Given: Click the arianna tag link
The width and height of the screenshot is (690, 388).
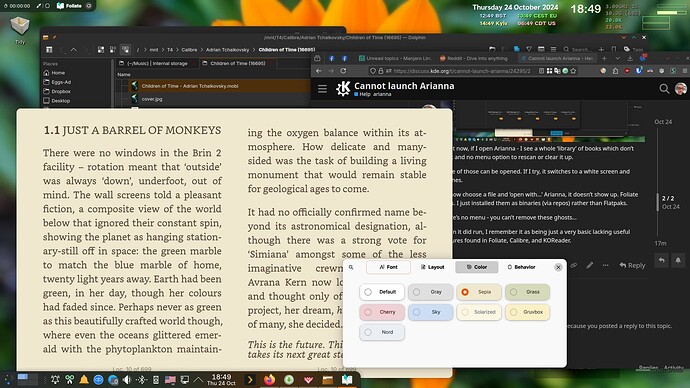Looking at the screenshot, I should coord(382,94).
